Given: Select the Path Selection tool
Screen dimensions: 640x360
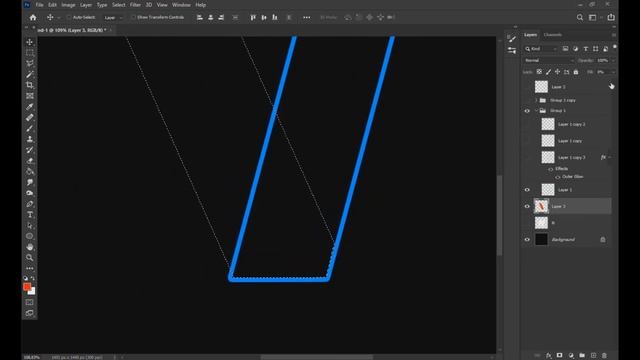Looking at the screenshot, I should (x=30, y=225).
